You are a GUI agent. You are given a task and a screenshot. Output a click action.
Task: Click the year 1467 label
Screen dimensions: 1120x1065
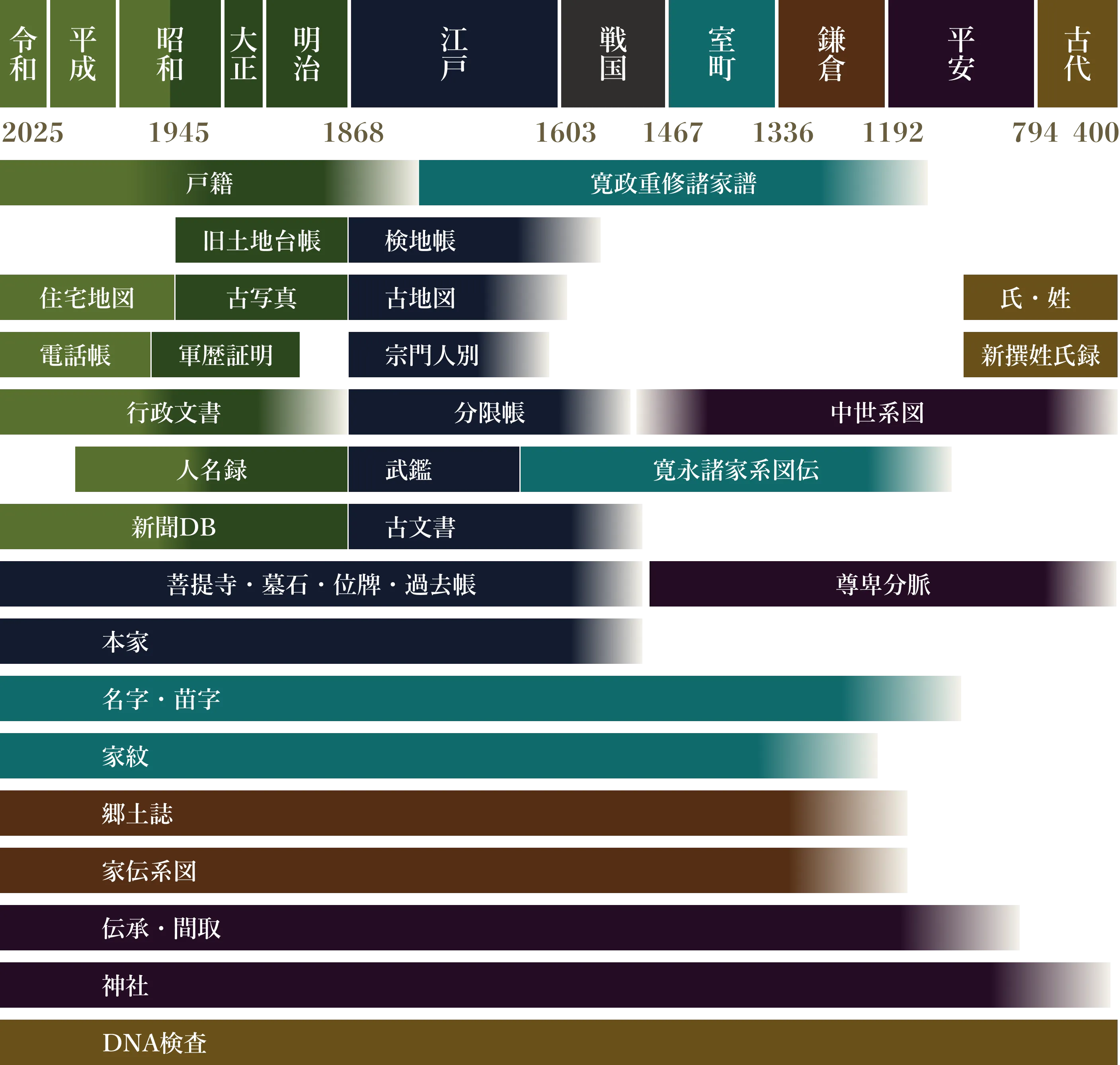coord(673,132)
